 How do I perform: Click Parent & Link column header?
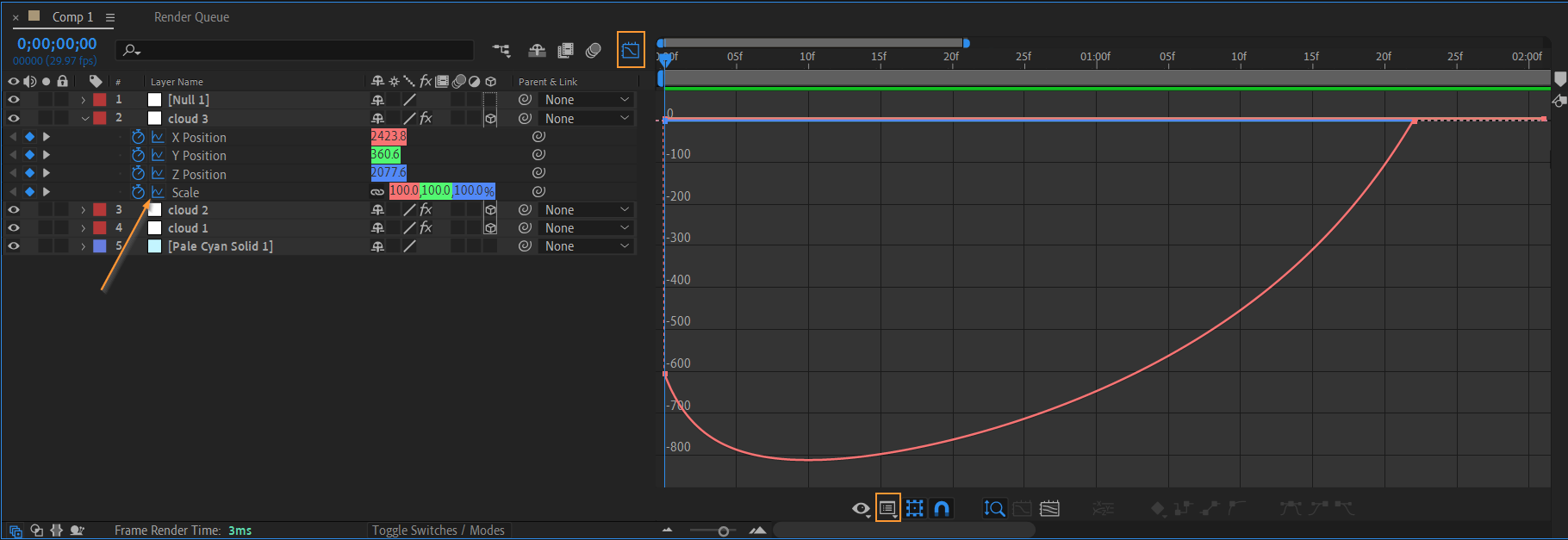[x=548, y=82]
